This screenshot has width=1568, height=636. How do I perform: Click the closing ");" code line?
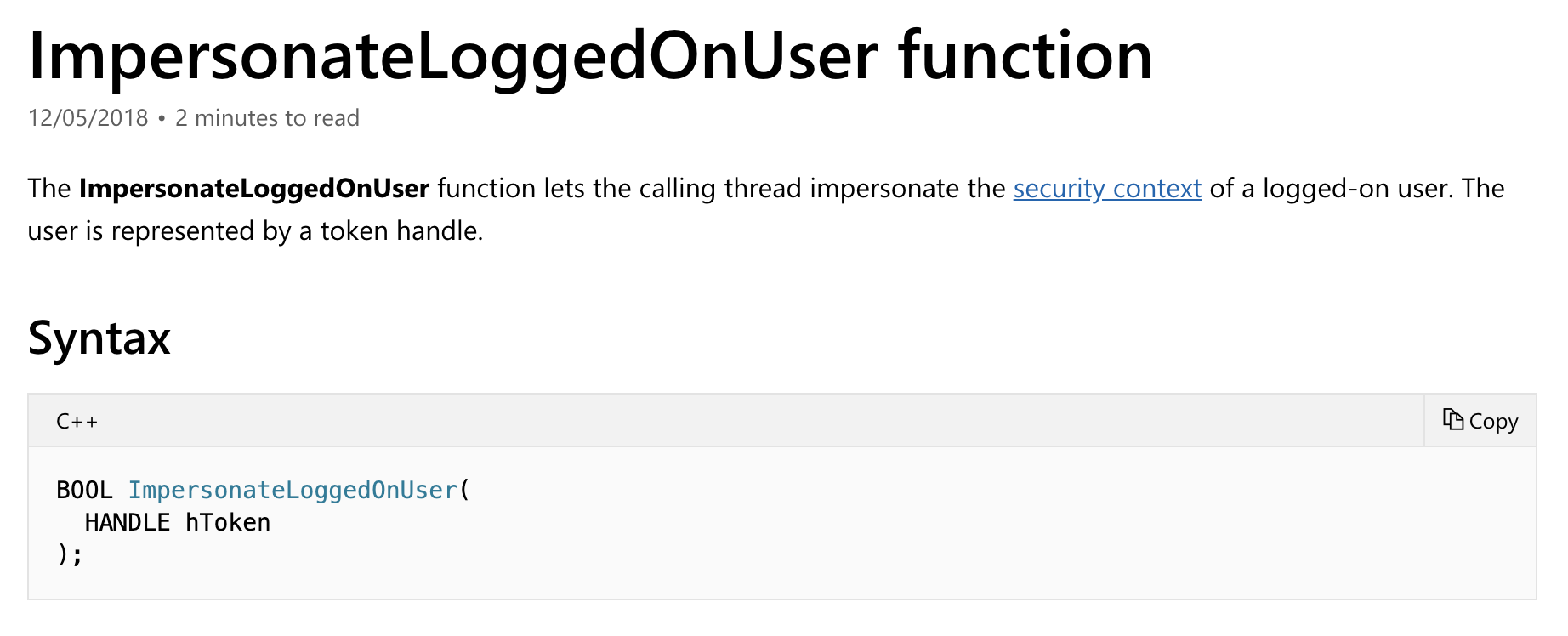click(70, 555)
